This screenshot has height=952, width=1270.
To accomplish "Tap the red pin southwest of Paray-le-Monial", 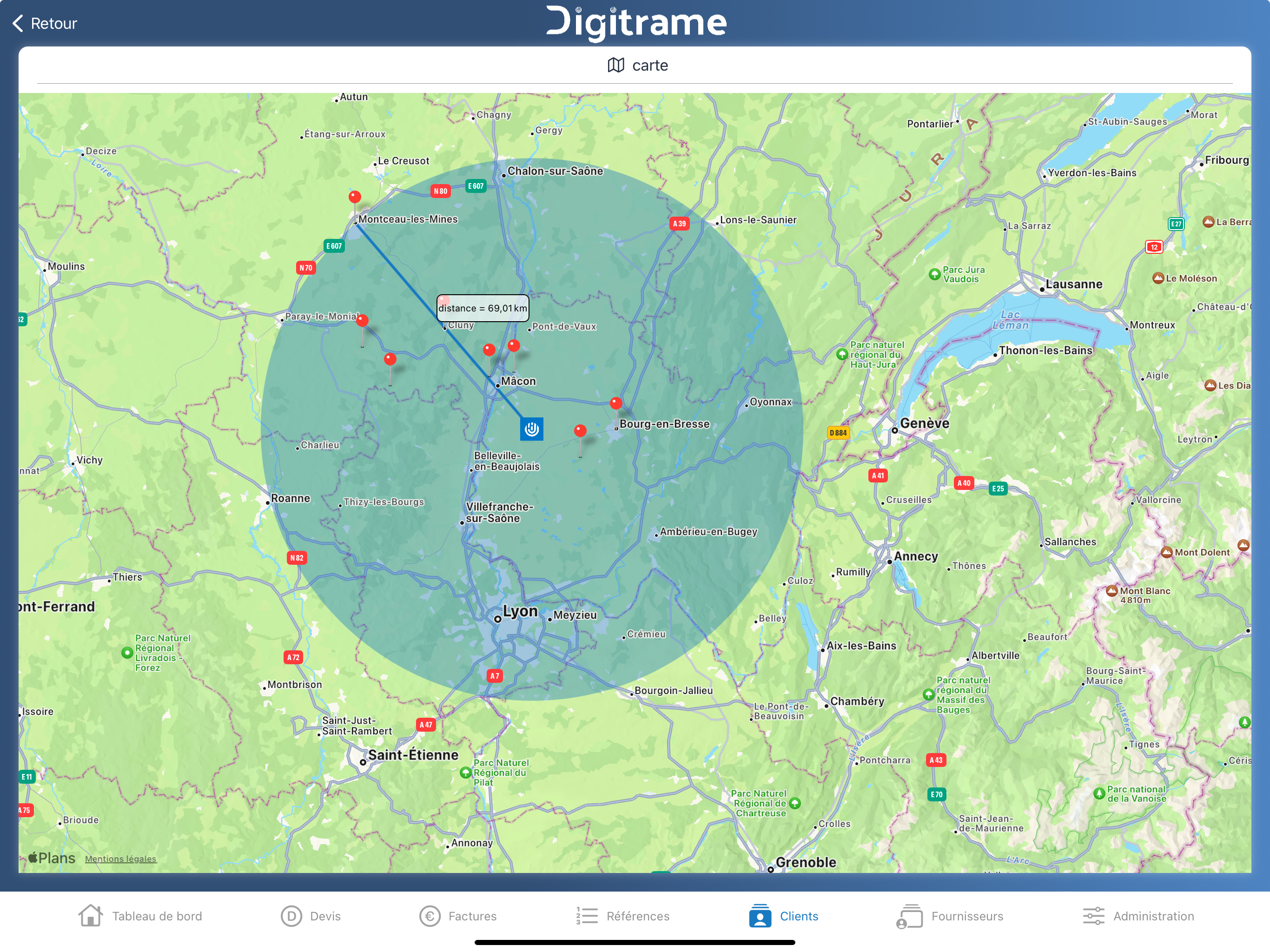I will (390, 359).
